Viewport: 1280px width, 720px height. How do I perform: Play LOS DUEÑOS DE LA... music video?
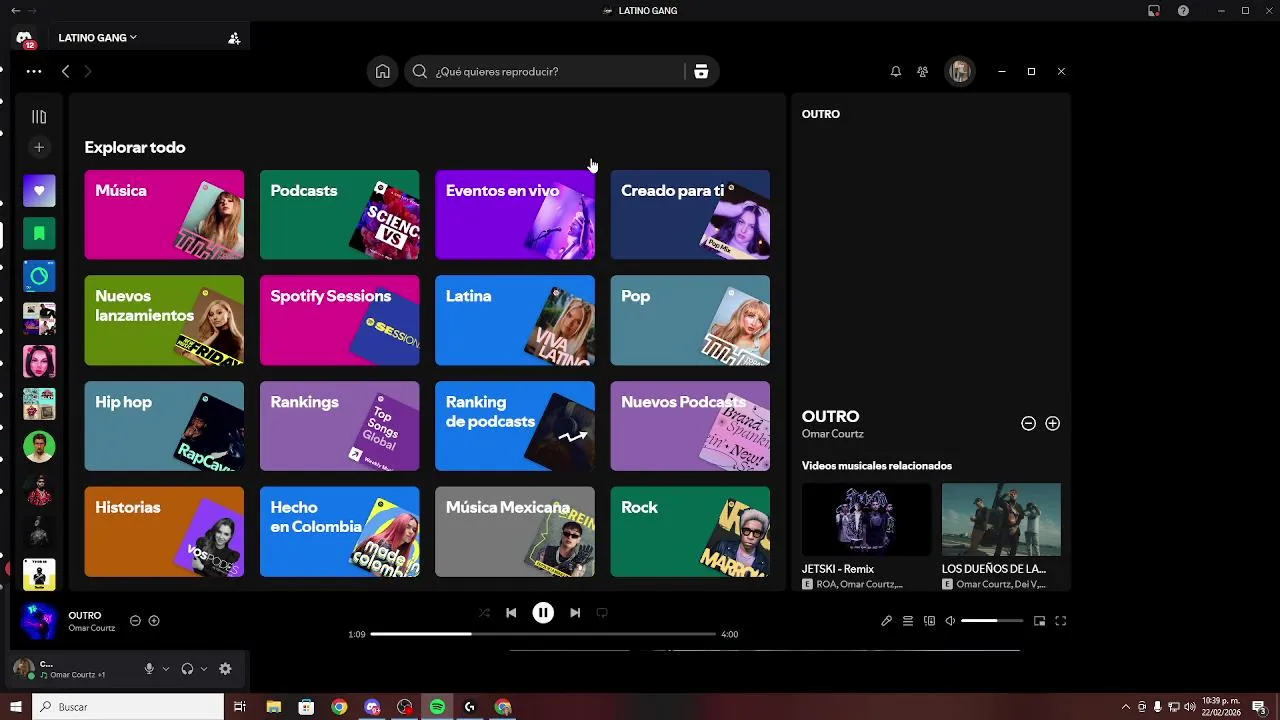point(1001,520)
